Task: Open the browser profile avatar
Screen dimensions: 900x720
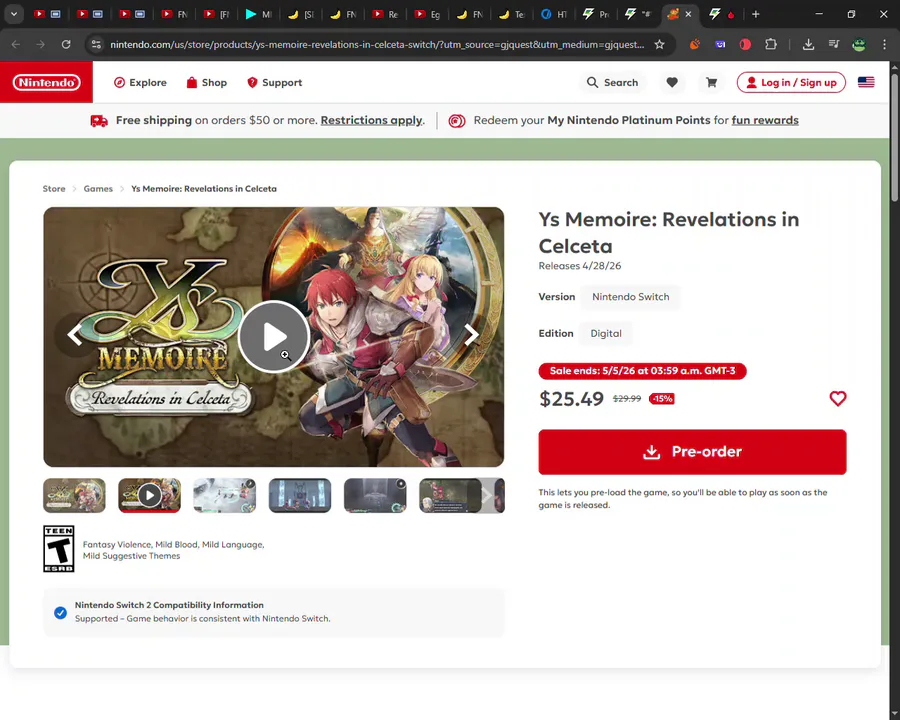Action: (859, 44)
